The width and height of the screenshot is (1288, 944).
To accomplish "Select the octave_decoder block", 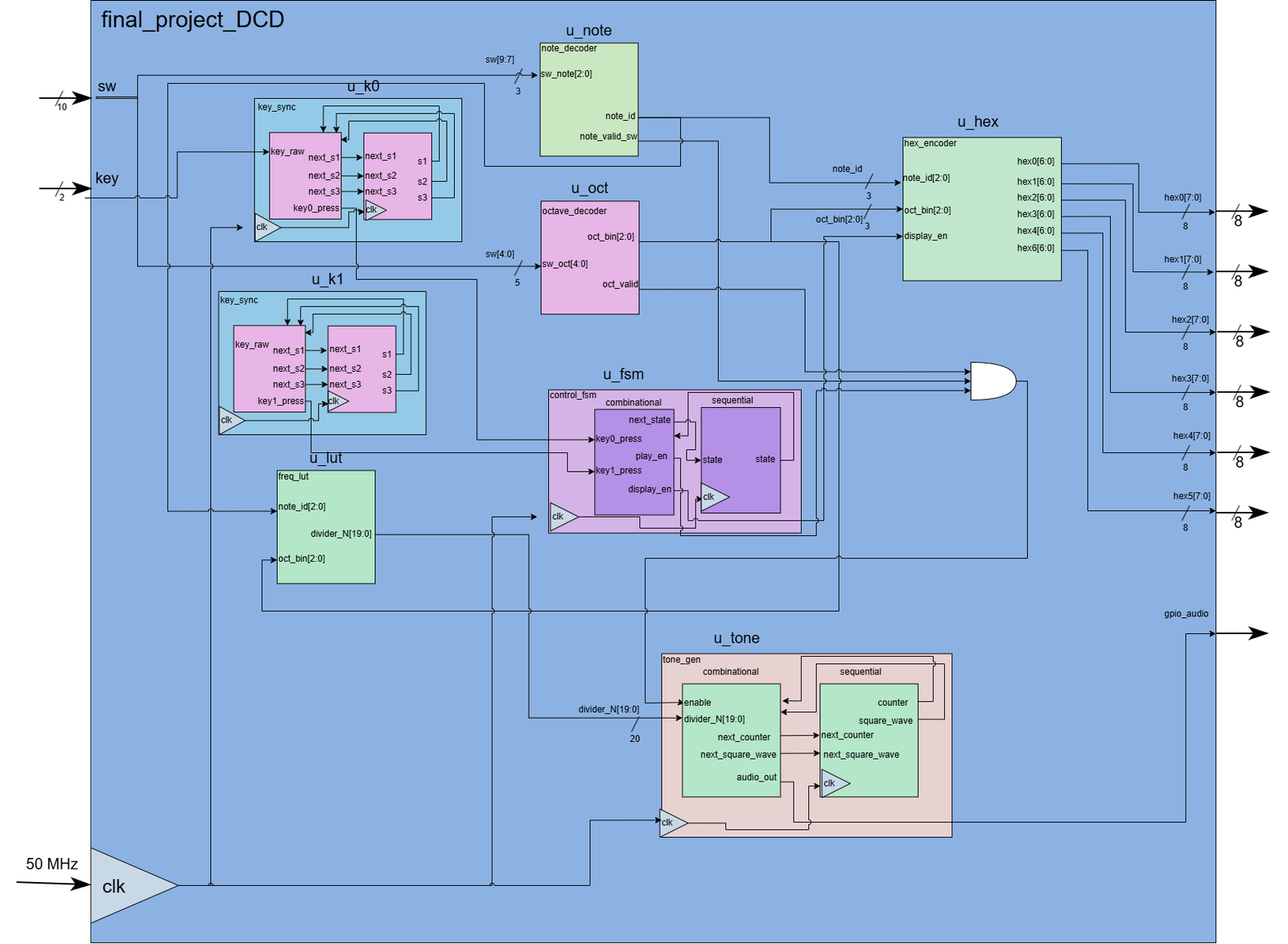I will [x=590, y=258].
